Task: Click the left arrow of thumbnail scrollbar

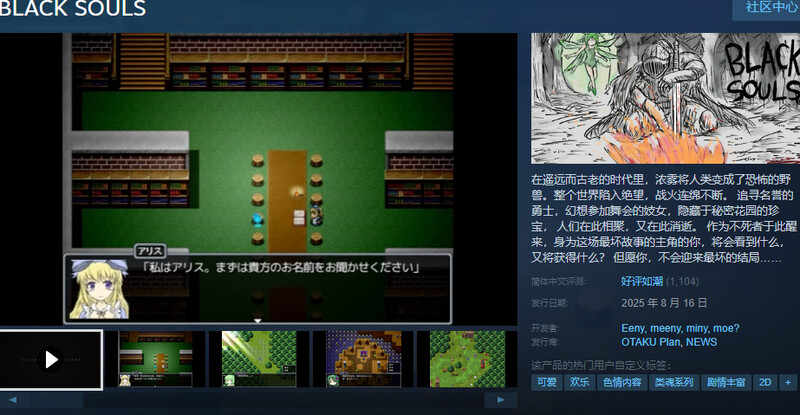Action: [13, 400]
